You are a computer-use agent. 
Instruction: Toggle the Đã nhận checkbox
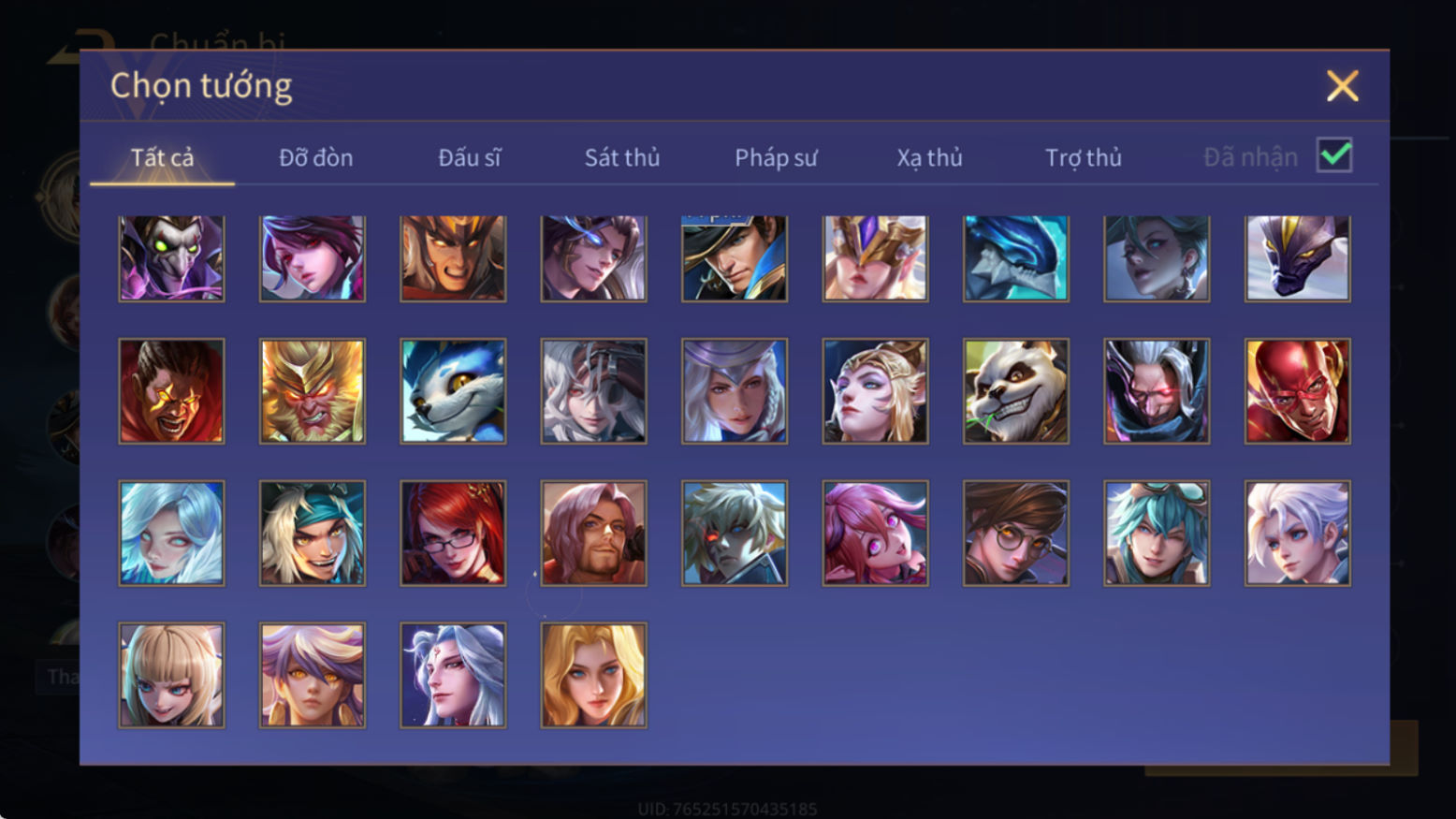point(1333,155)
